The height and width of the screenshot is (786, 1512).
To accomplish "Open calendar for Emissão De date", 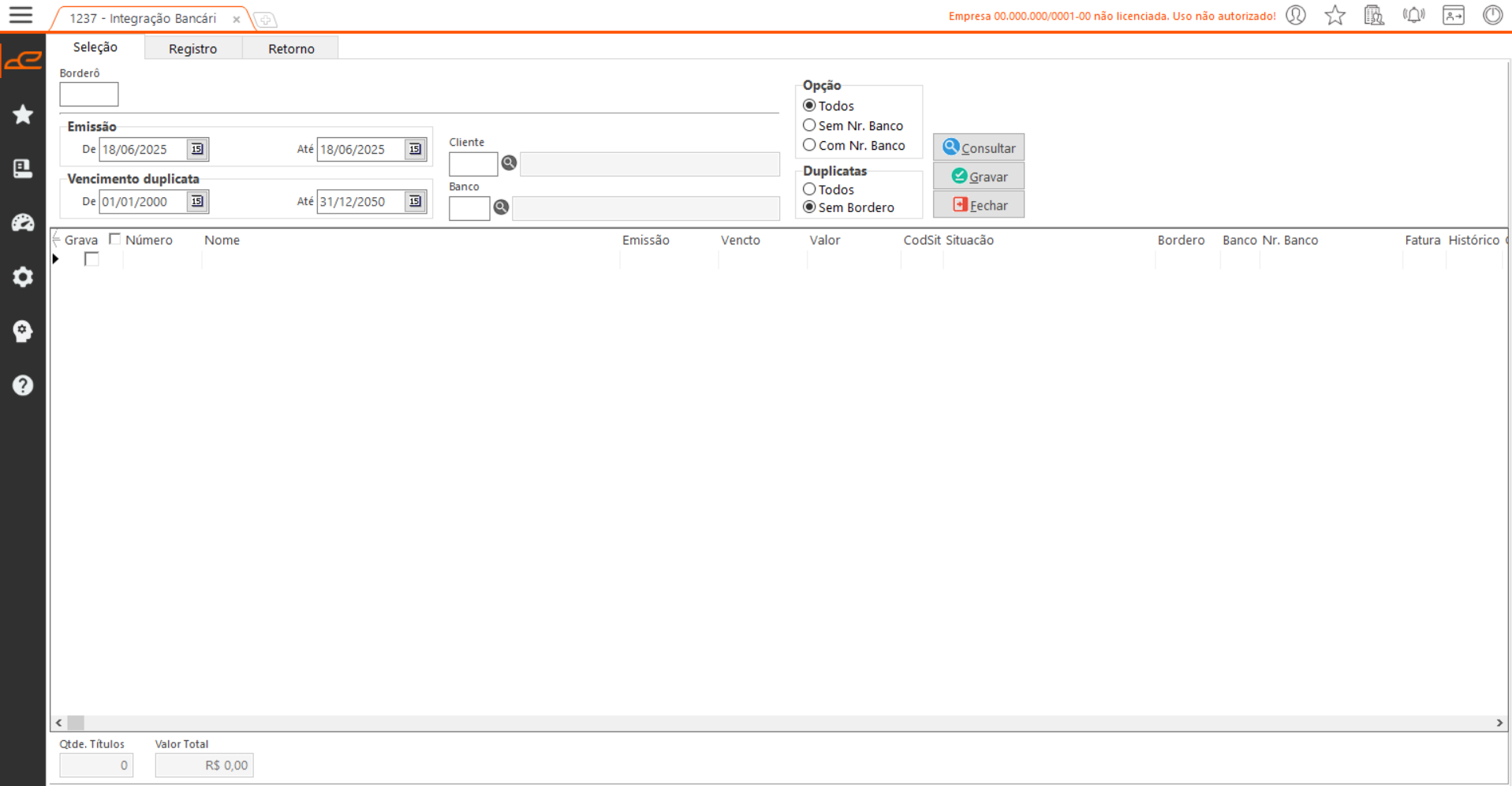I will point(197,149).
